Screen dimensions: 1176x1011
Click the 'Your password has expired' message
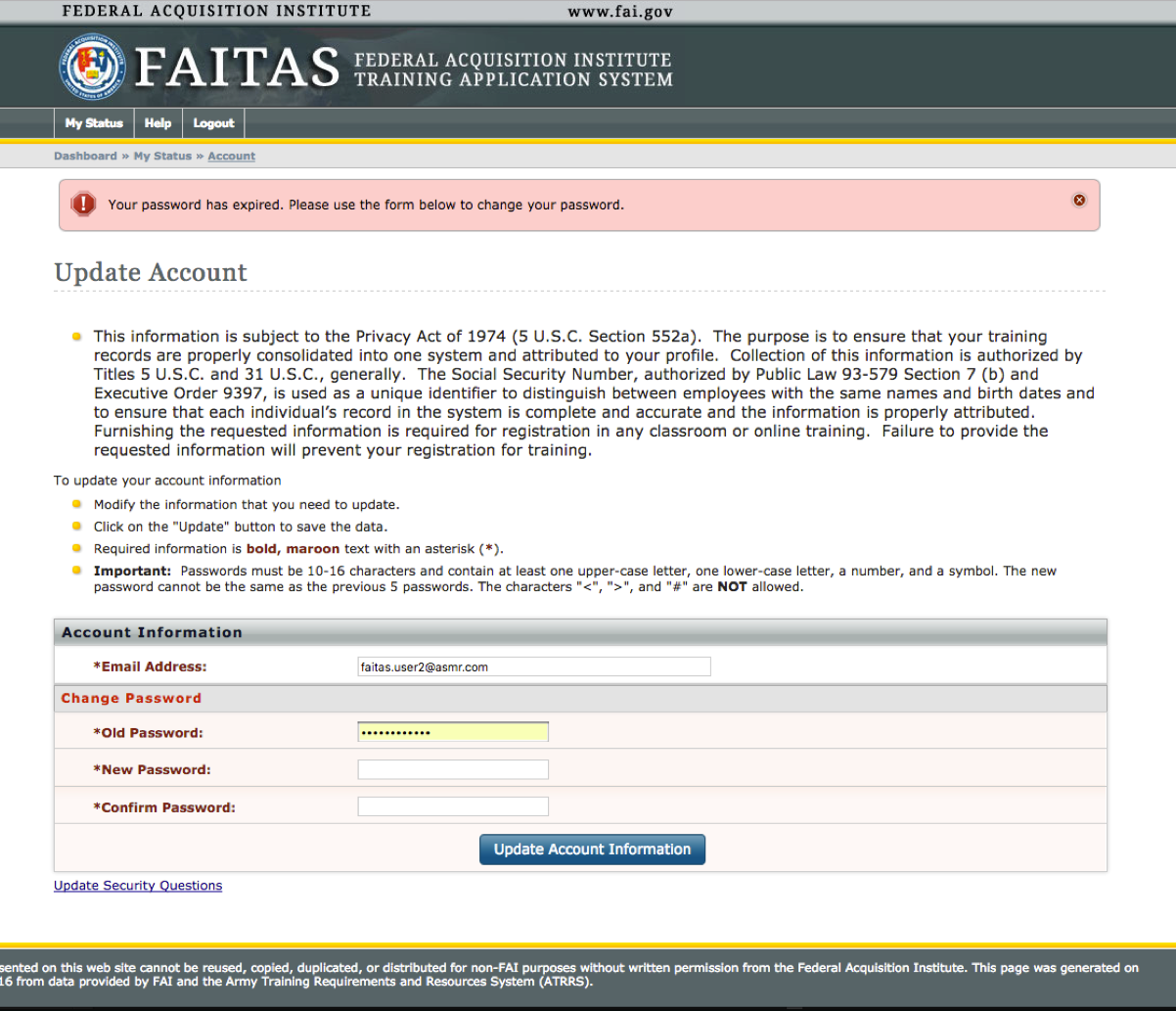(366, 206)
